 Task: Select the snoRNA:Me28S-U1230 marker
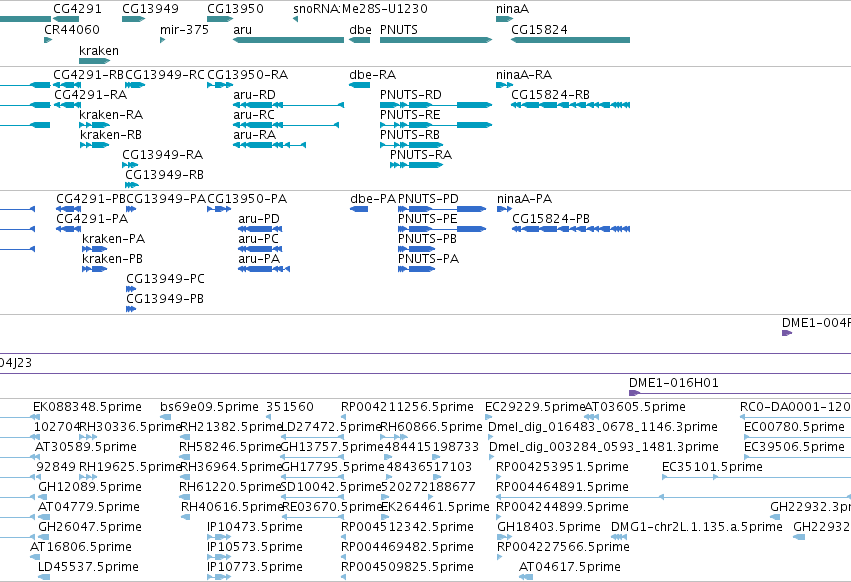[x=295, y=19]
